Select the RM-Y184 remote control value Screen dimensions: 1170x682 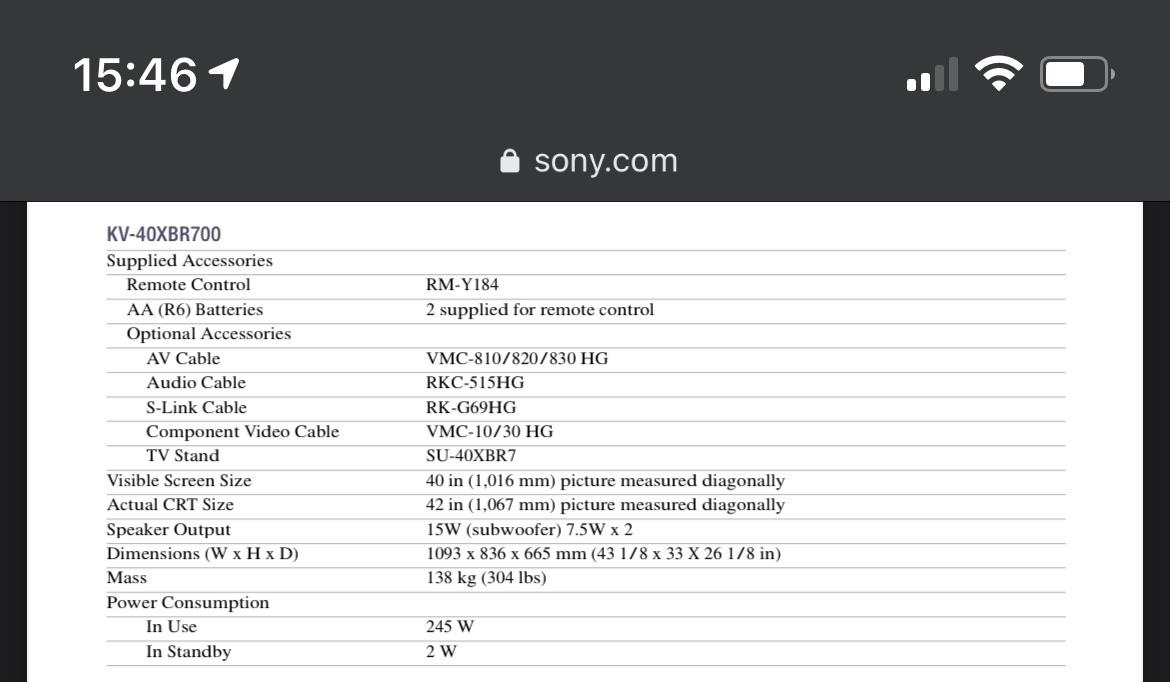(x=463, y=285)
